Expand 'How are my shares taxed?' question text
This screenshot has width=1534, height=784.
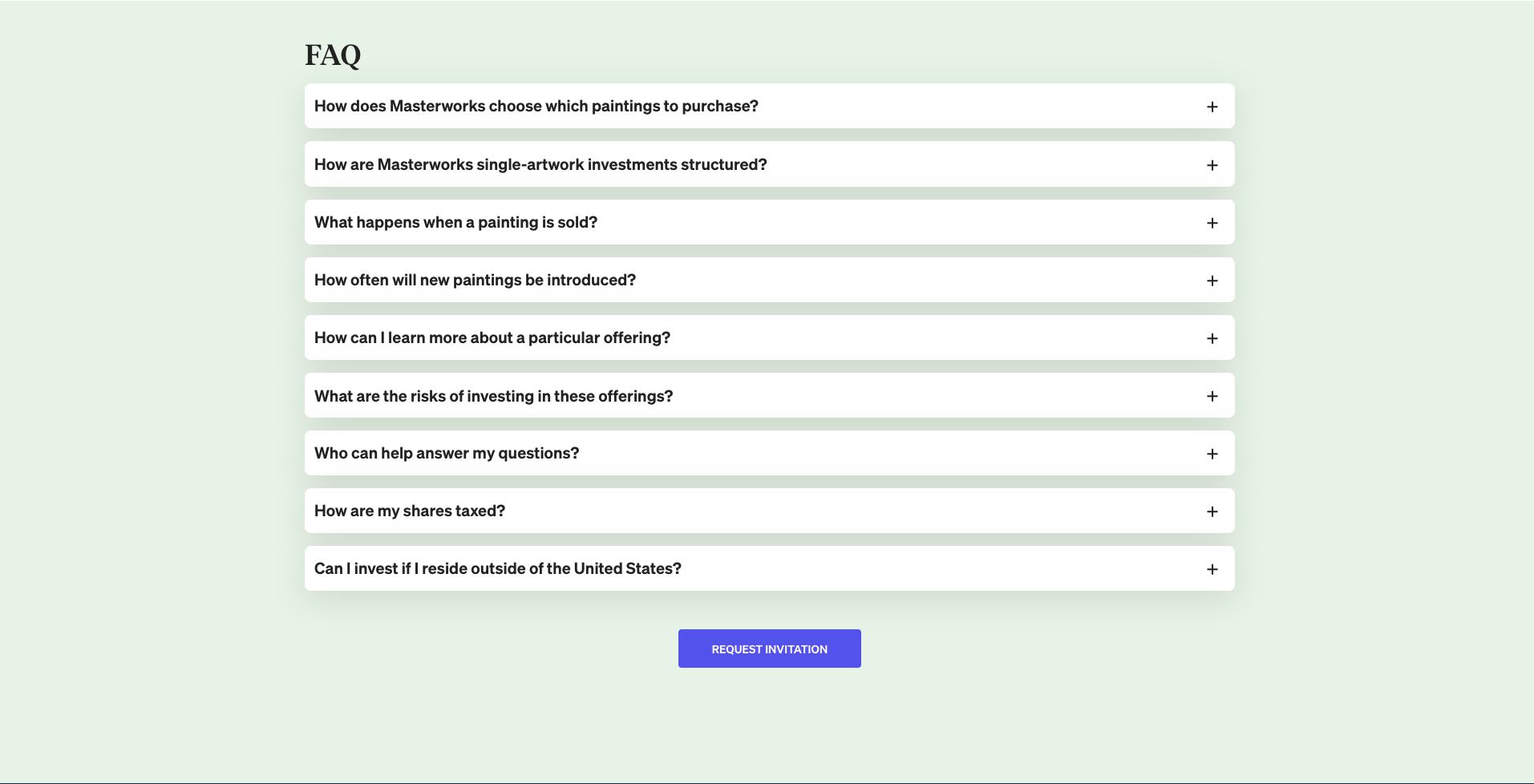pyautogui.click(x=410, y=511)
